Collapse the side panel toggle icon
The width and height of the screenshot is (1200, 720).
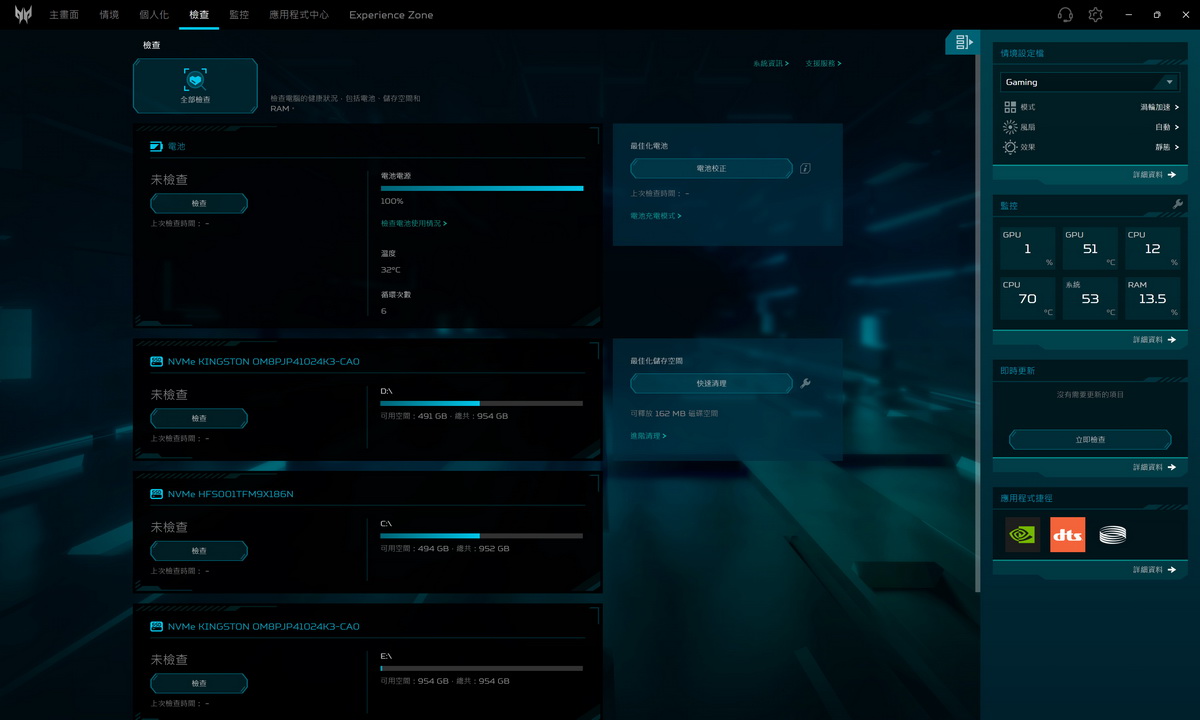pos(962,42)
